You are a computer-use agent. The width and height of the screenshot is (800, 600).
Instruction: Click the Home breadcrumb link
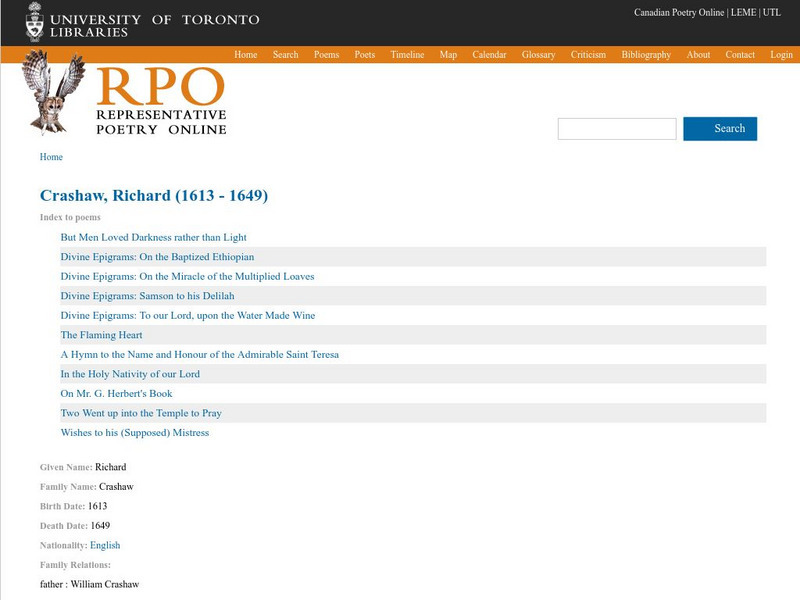click(x=51, y=157)
